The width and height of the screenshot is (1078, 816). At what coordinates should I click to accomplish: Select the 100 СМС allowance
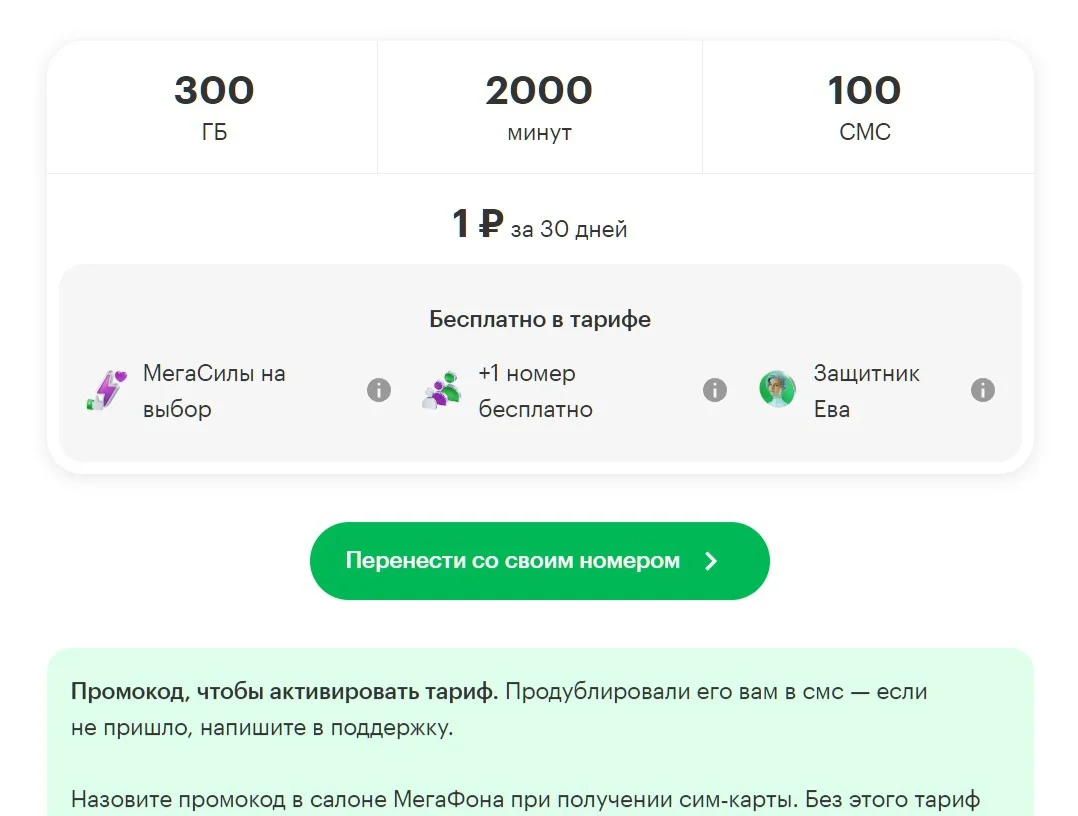tap(865, 107)
